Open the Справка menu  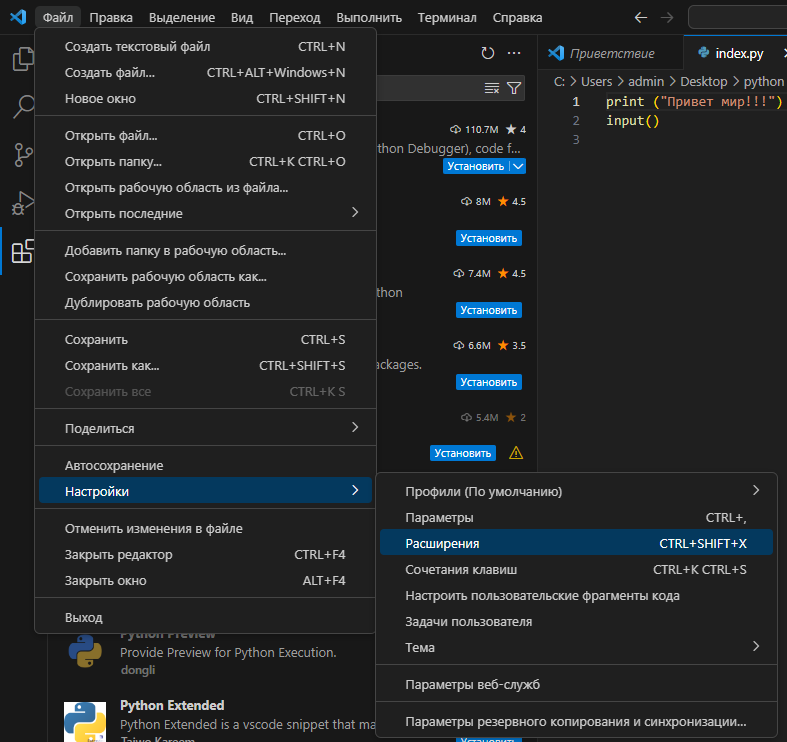click(517, 18)
